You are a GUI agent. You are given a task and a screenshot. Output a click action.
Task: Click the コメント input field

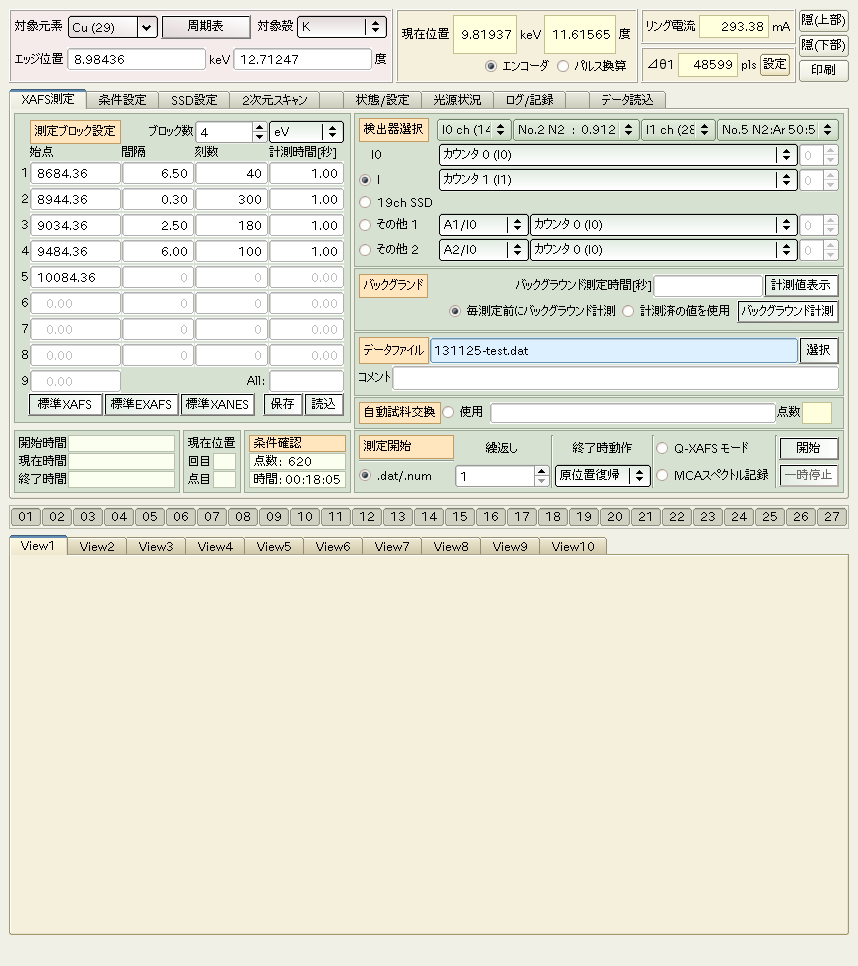click(x=615, y=378)
